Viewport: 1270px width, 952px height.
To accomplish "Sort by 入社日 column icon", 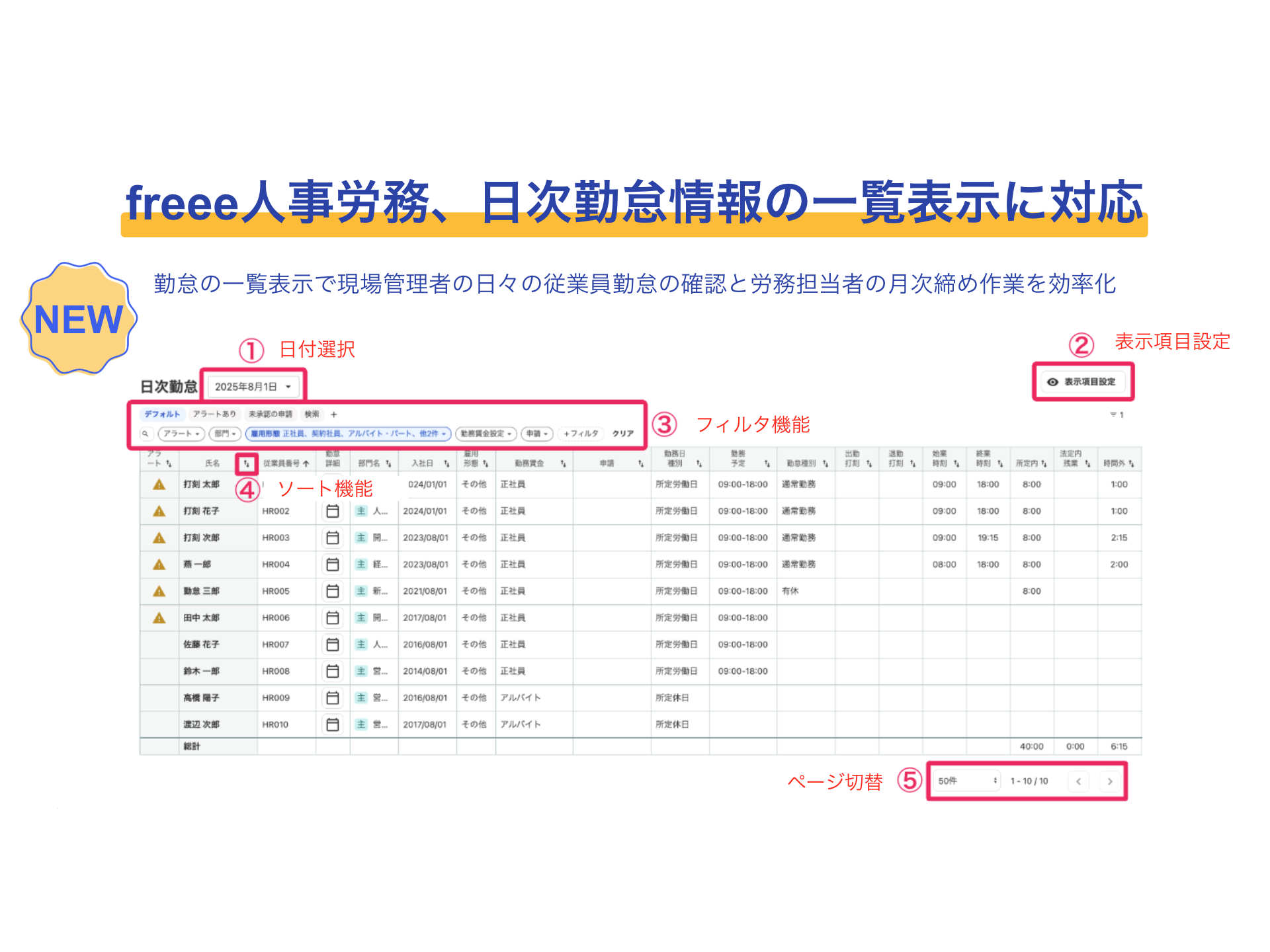I will [x=447, y=463].
